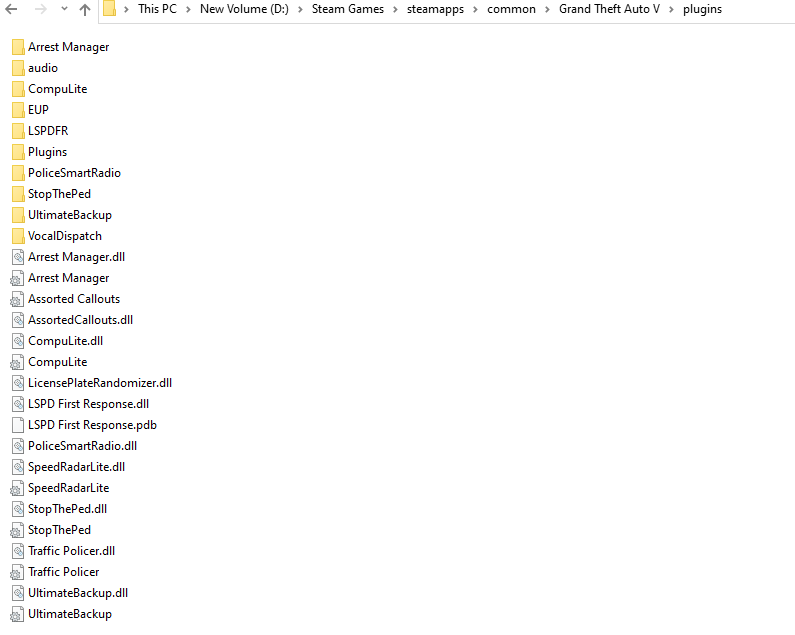
Task: Select the StopThePed folder icon
Action: [x=18, y=194]
